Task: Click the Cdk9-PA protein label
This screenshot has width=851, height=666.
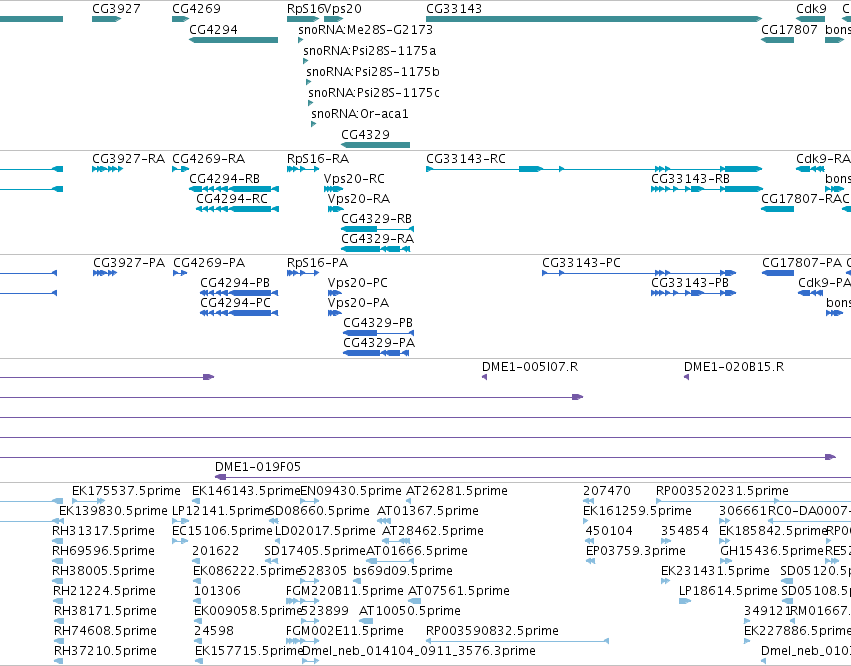Action: 824,283
